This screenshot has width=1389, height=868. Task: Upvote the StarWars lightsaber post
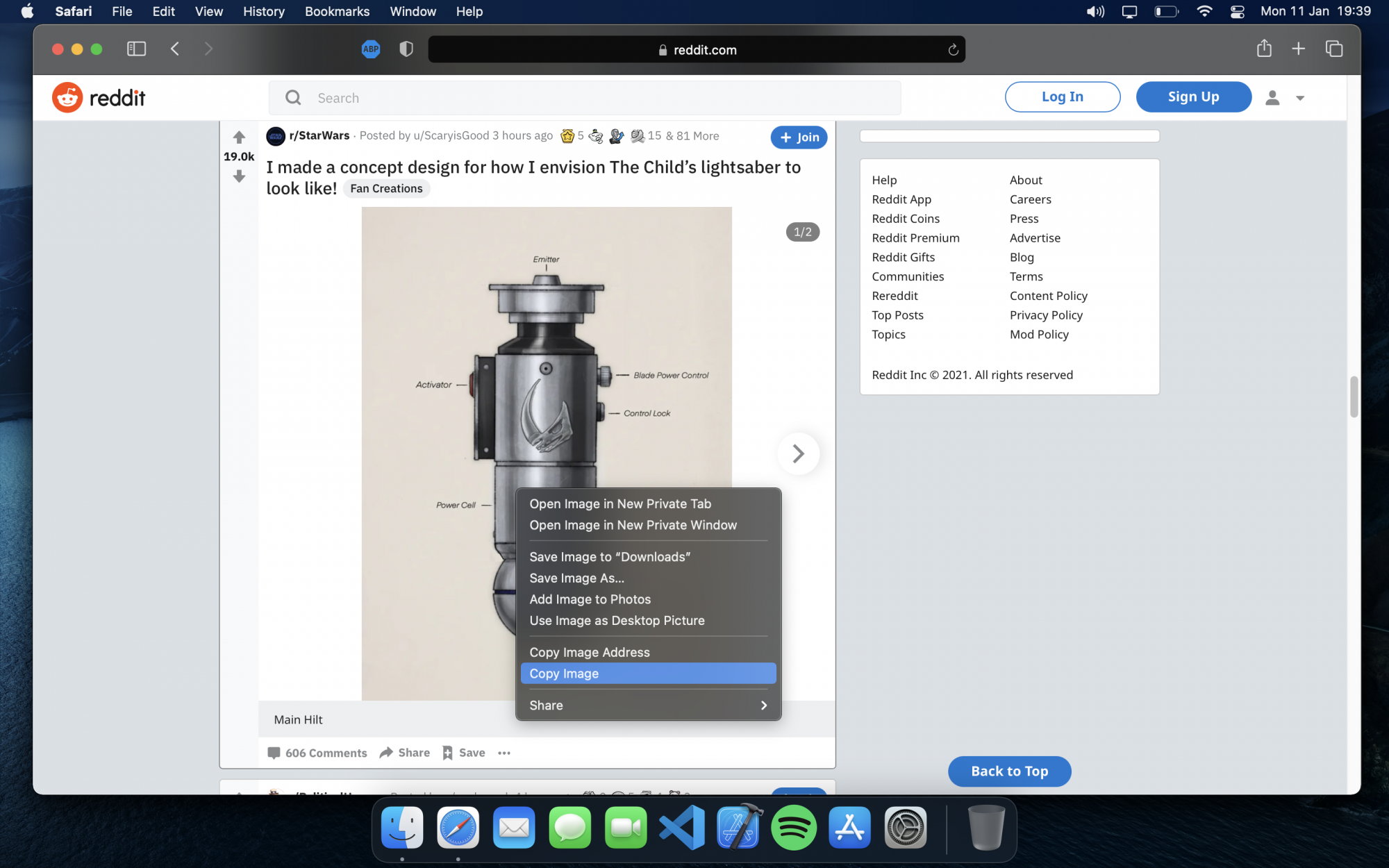(239, 137)
